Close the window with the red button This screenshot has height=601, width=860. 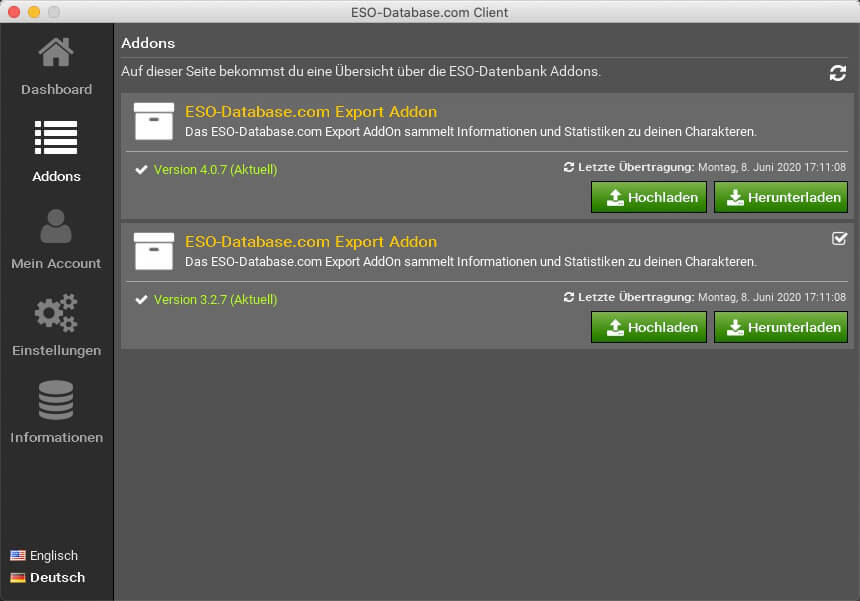[x=14, y=12]
